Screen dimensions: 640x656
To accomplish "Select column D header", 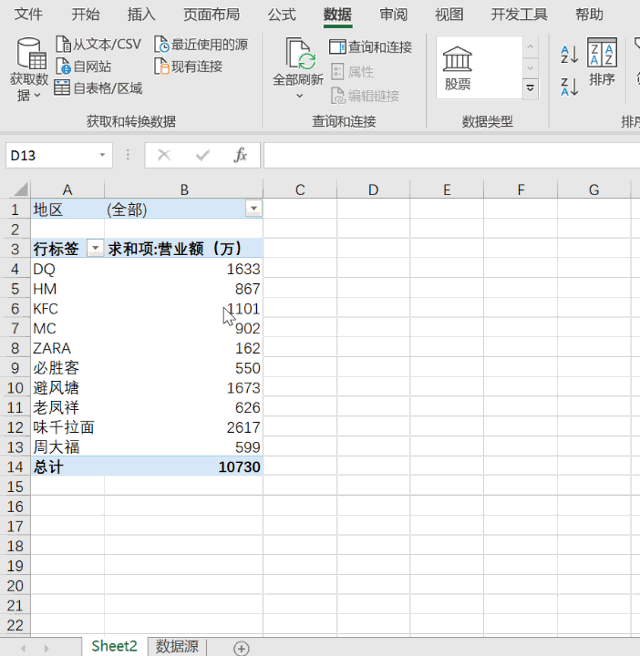I will [373, 190].
